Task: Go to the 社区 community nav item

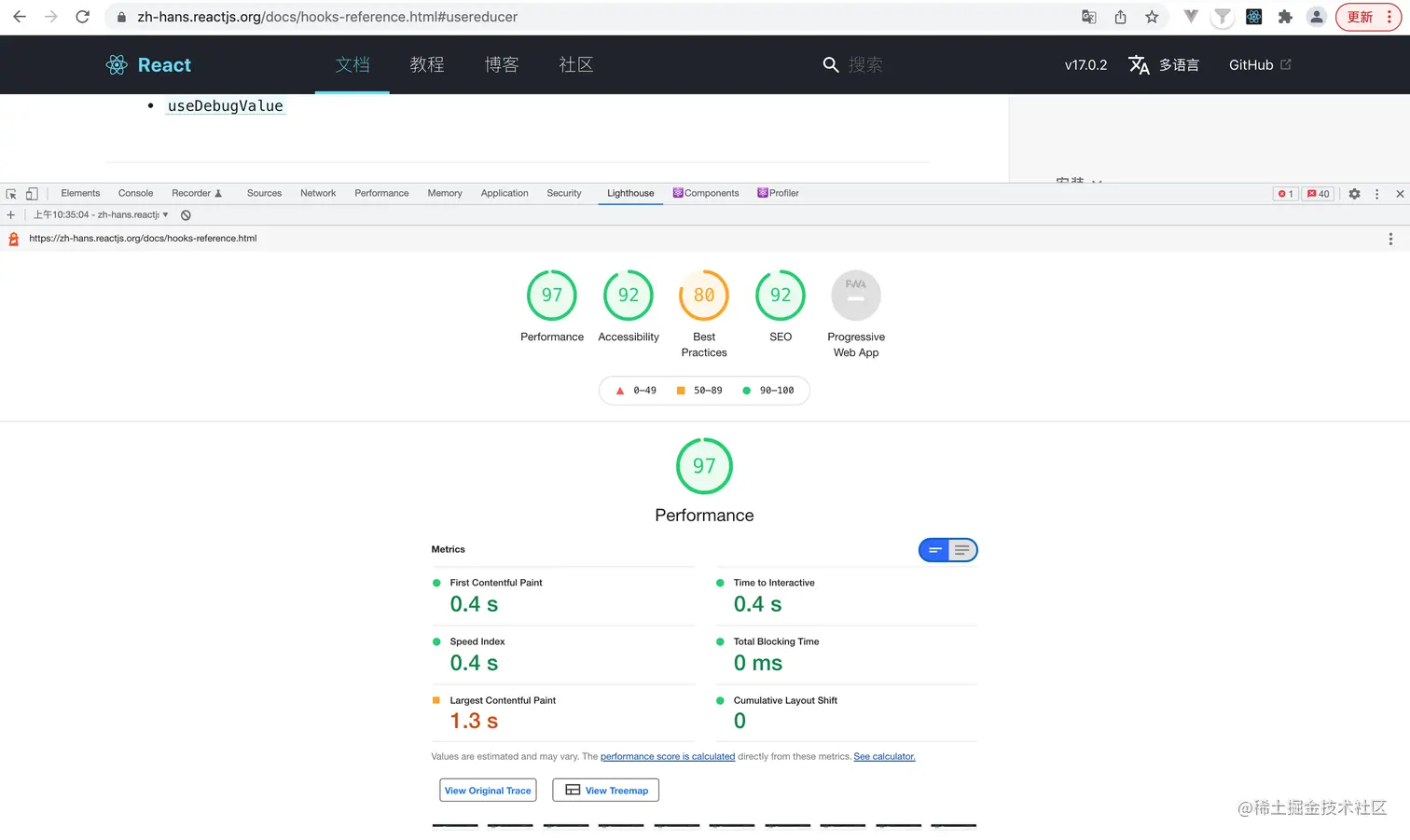Action: (x=576, y=64)
